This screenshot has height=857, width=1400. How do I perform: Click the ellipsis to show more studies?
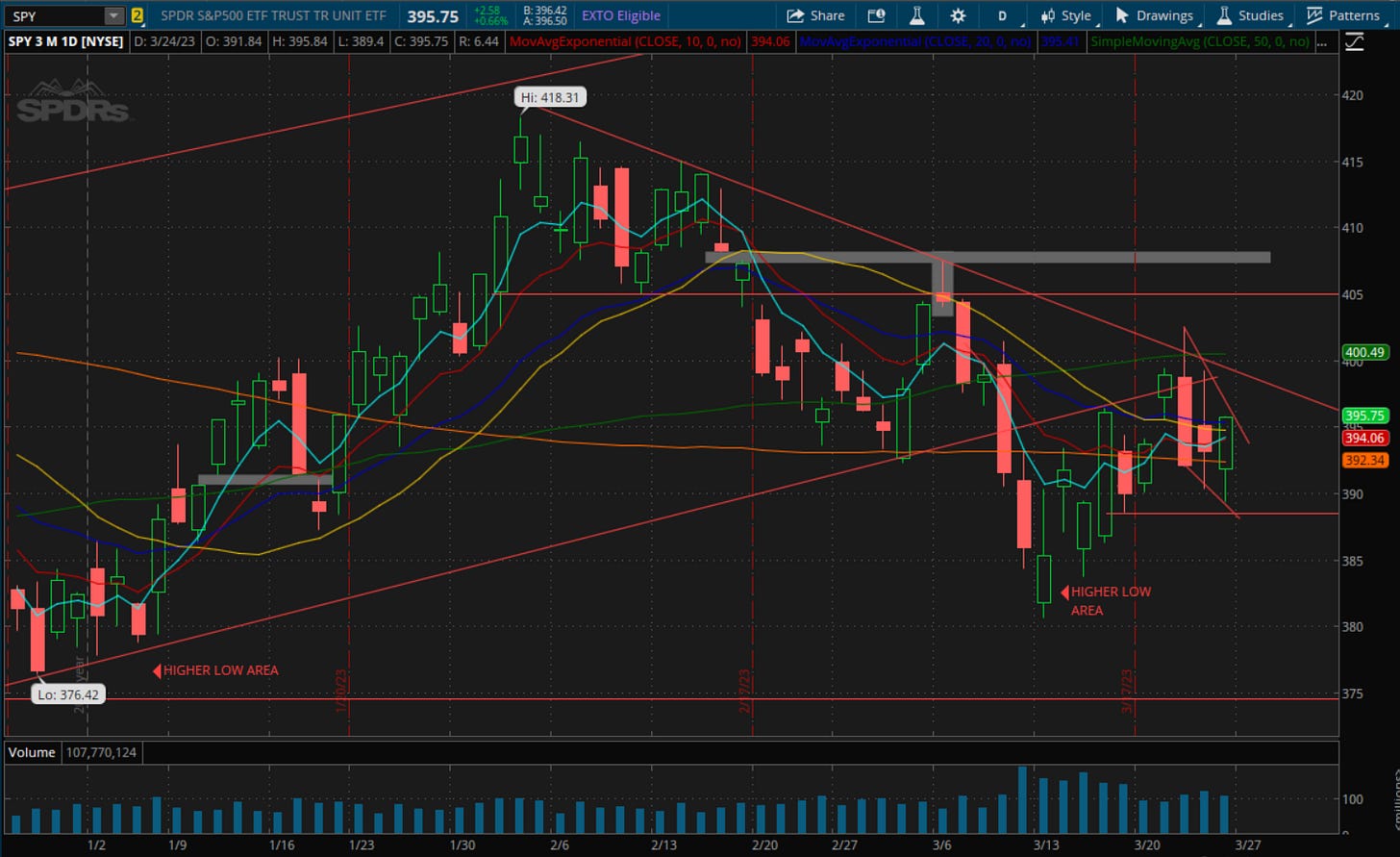(1324, 41)
